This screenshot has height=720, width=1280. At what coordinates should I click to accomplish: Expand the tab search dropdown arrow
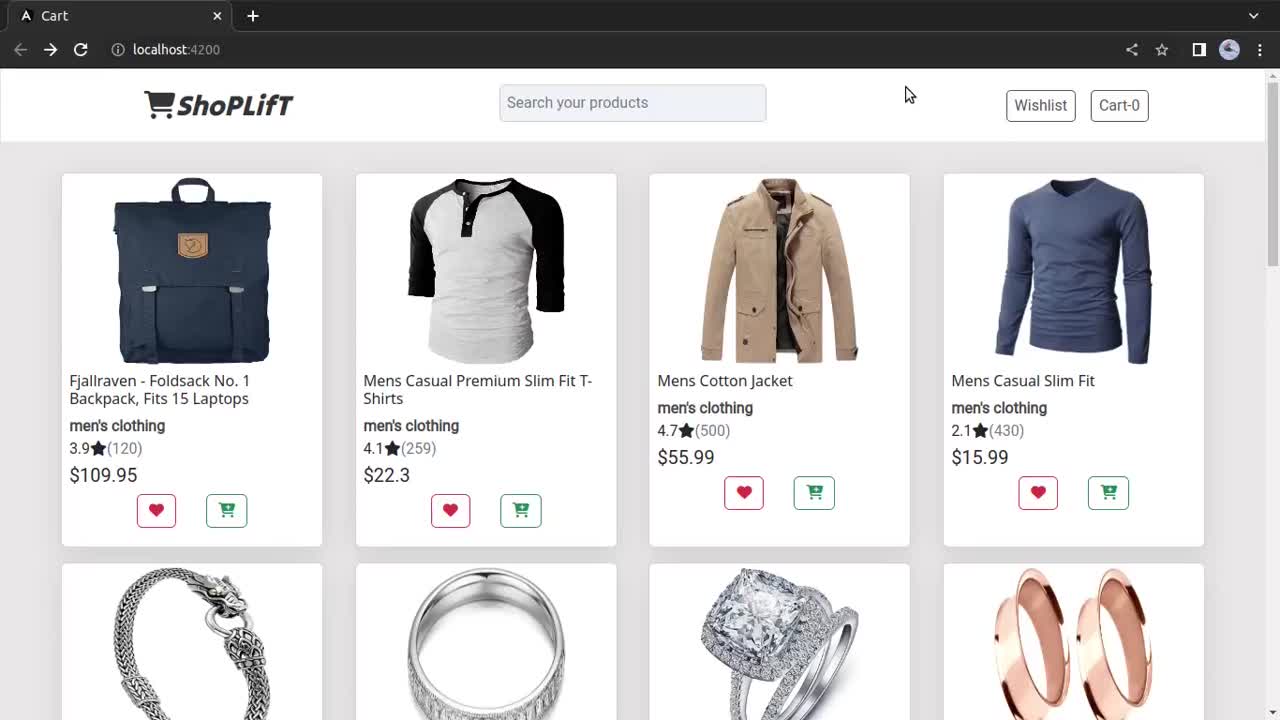[1253, 16]
